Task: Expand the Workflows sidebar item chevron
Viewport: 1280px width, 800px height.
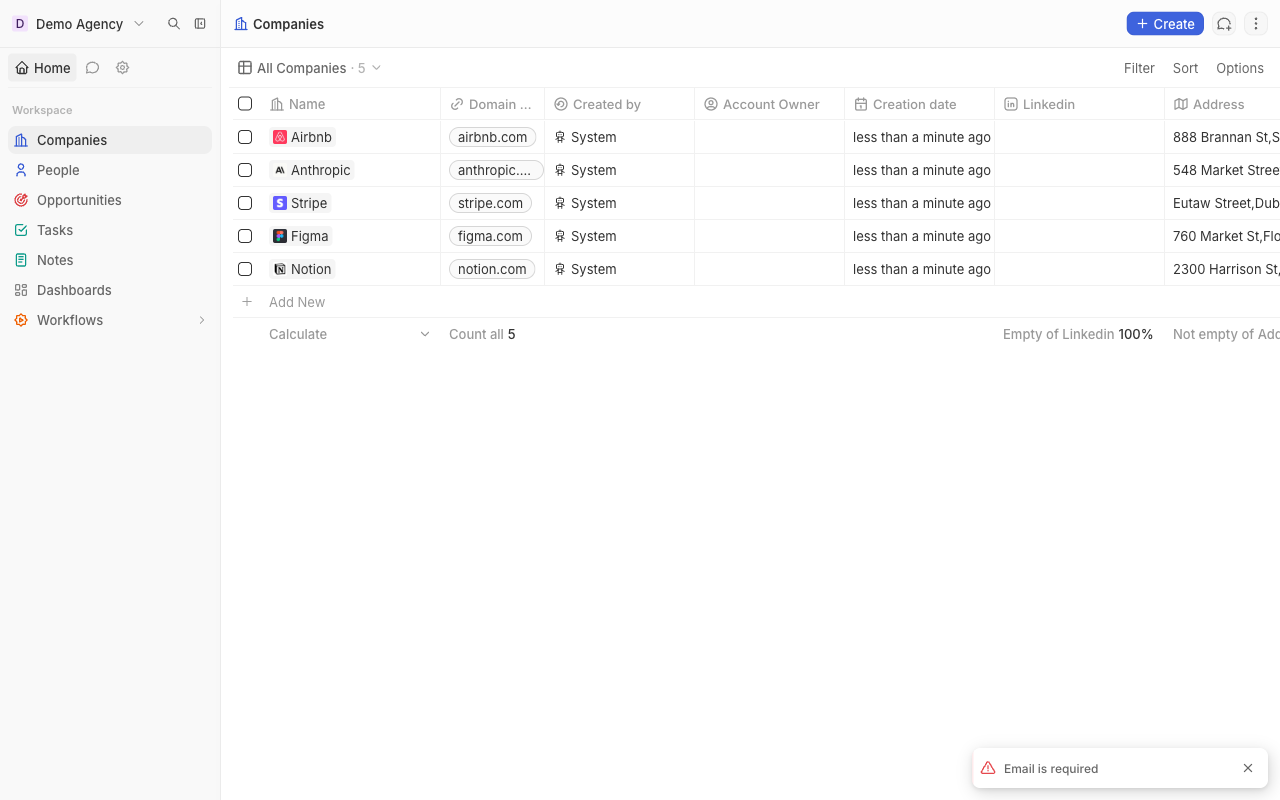Action: click(201, 320)
